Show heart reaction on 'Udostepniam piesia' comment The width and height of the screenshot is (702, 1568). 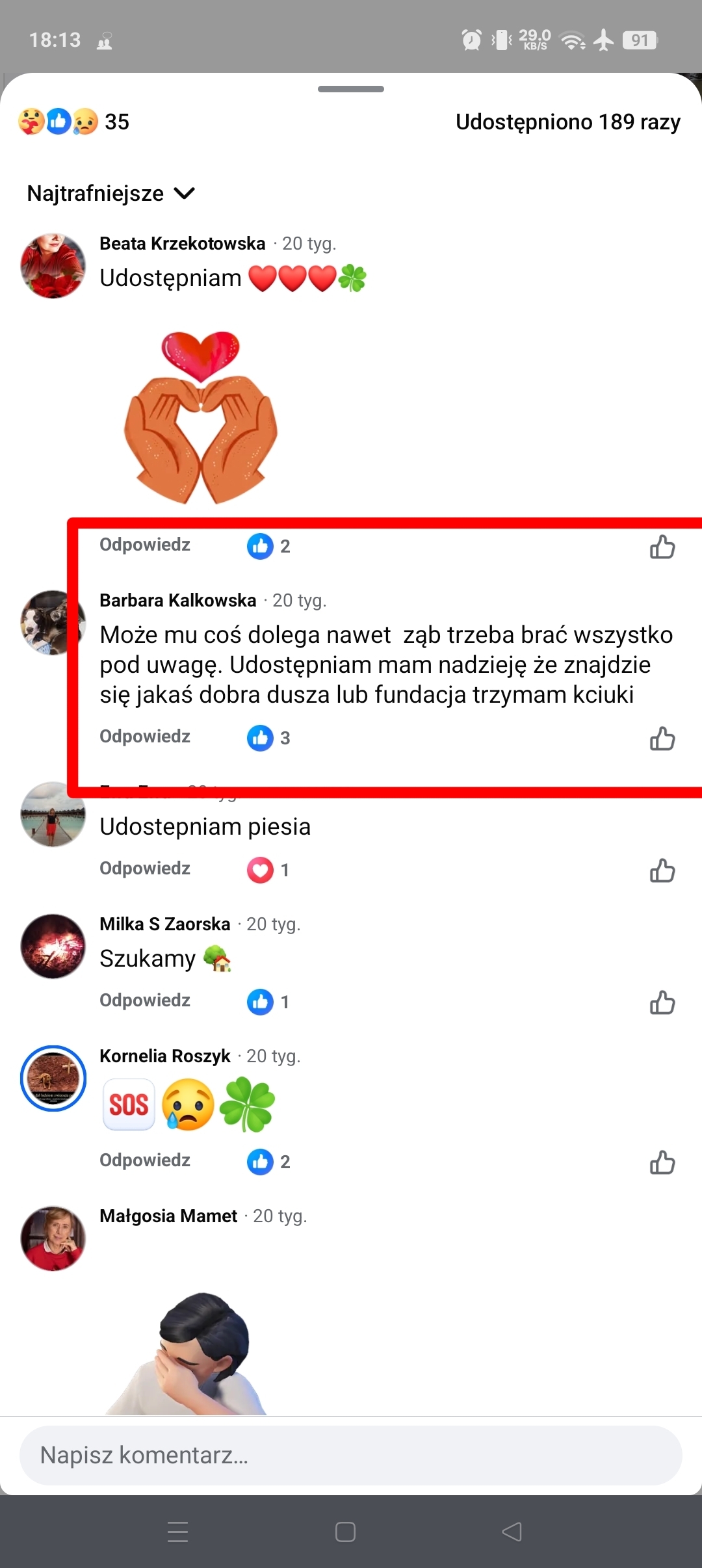[268, 870]
